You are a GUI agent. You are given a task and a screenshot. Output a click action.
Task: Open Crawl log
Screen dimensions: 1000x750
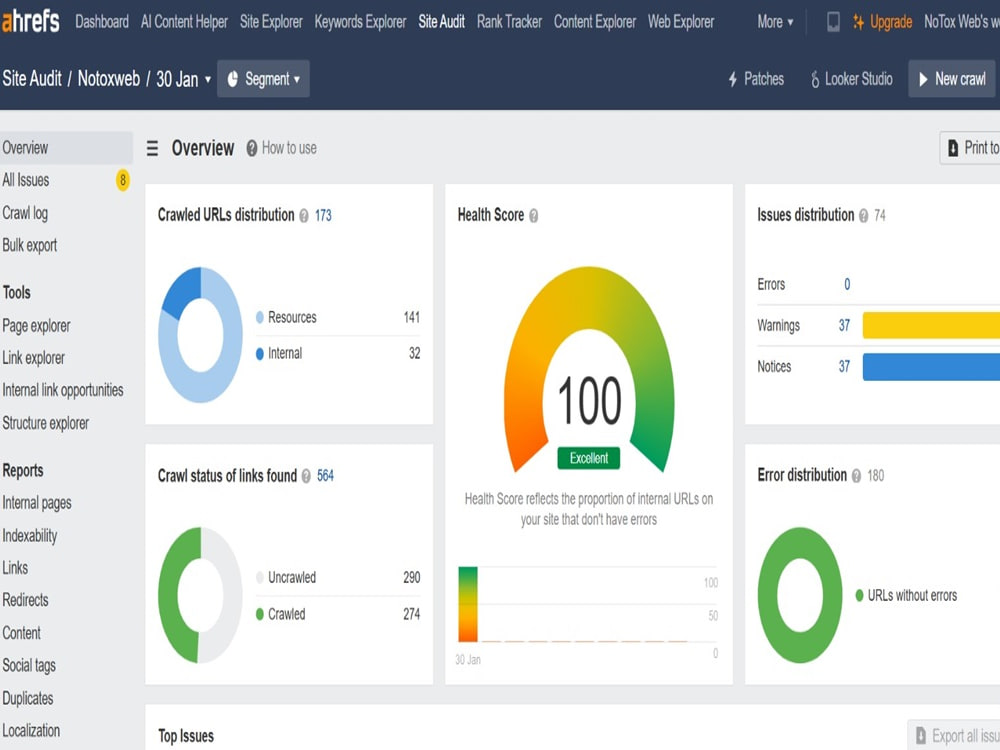25,213
